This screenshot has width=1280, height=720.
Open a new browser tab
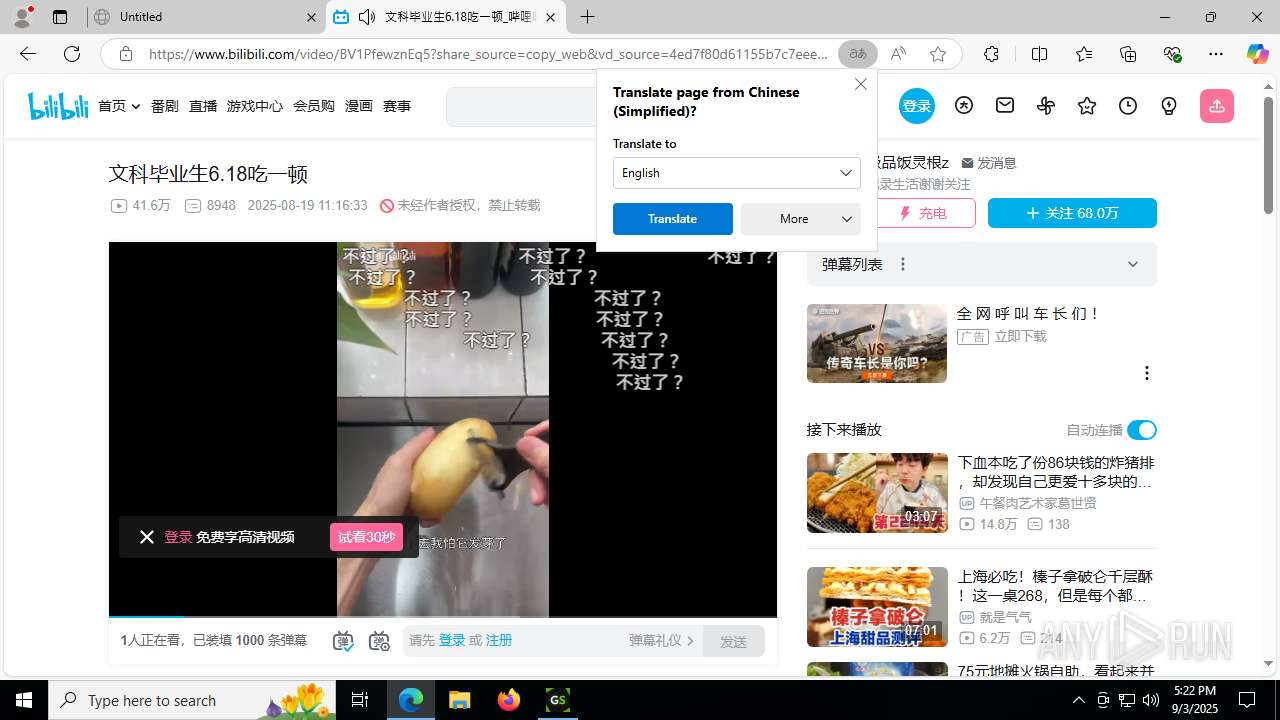pos(588,17)
